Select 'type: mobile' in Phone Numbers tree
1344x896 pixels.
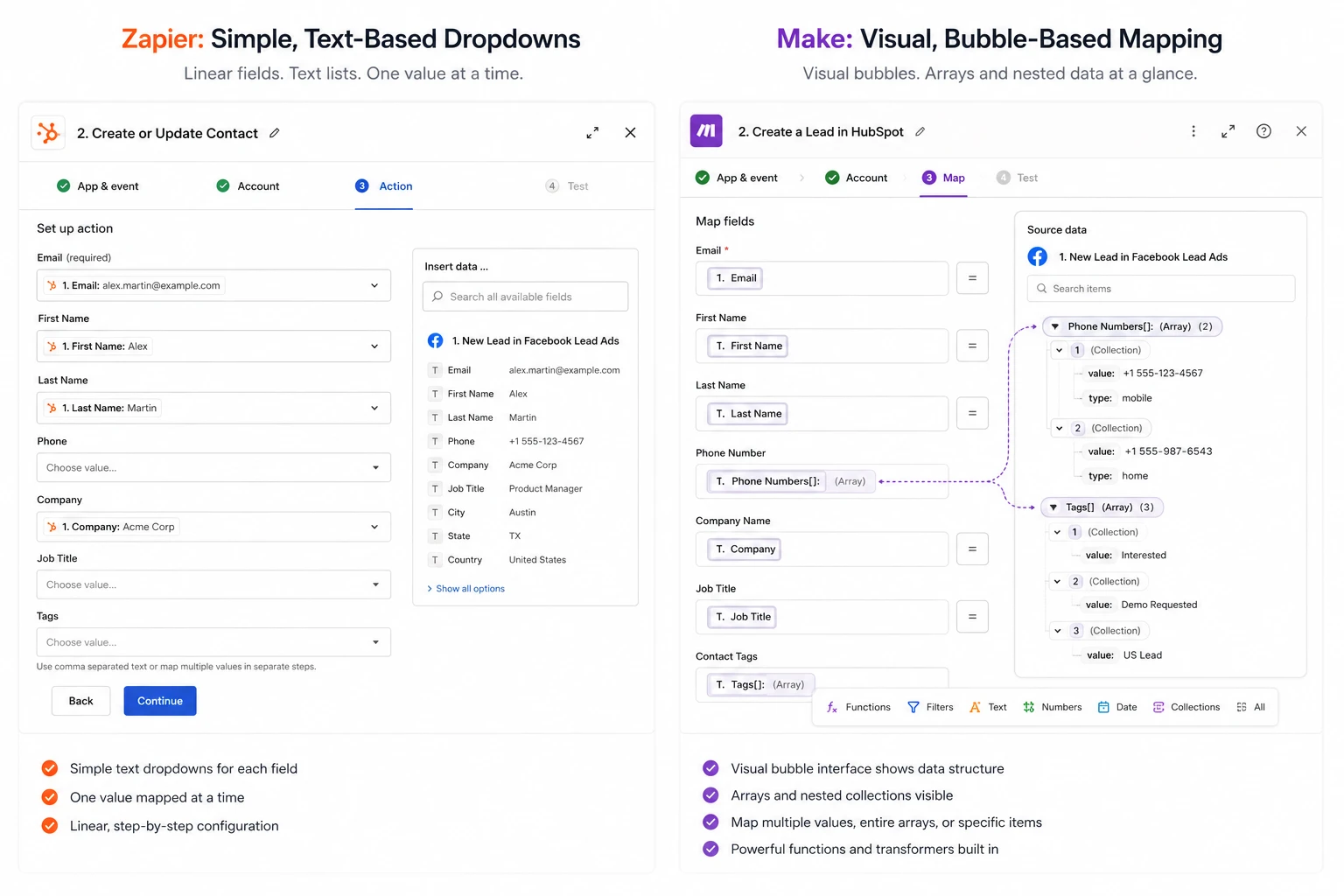[x=1120, y=398]
